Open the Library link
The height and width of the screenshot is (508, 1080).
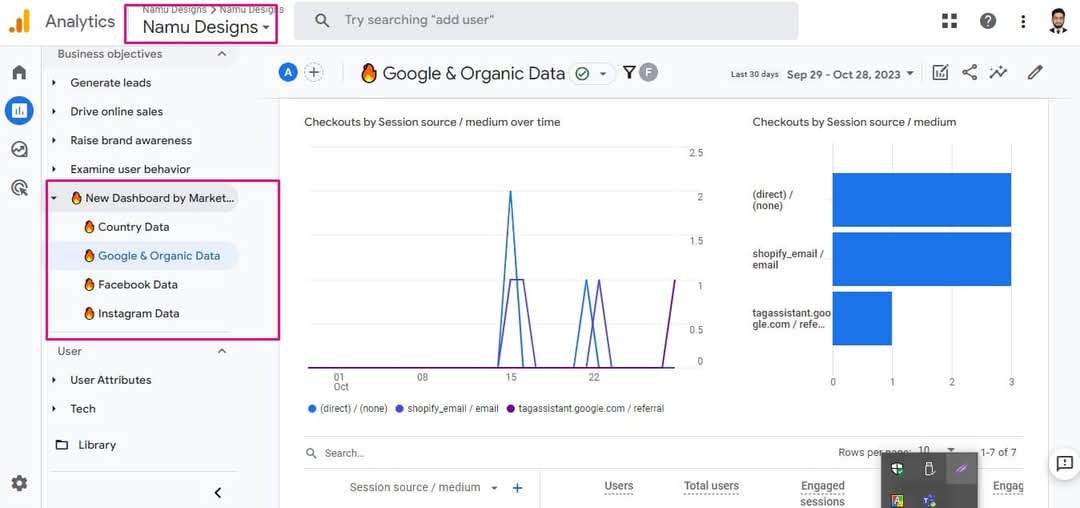coord(97,445)
